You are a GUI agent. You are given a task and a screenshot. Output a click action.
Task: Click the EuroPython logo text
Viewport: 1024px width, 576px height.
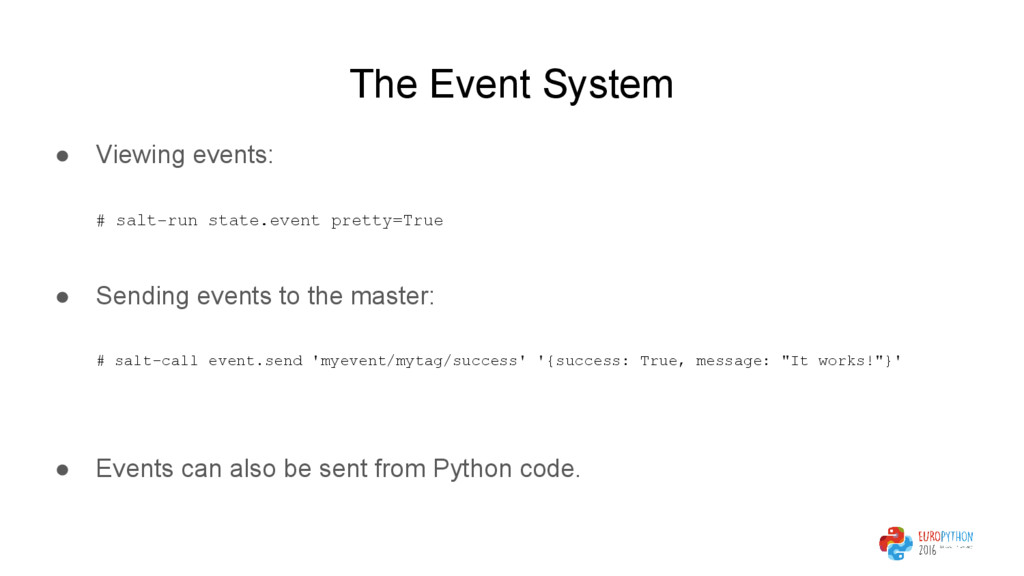pos(946,537)
